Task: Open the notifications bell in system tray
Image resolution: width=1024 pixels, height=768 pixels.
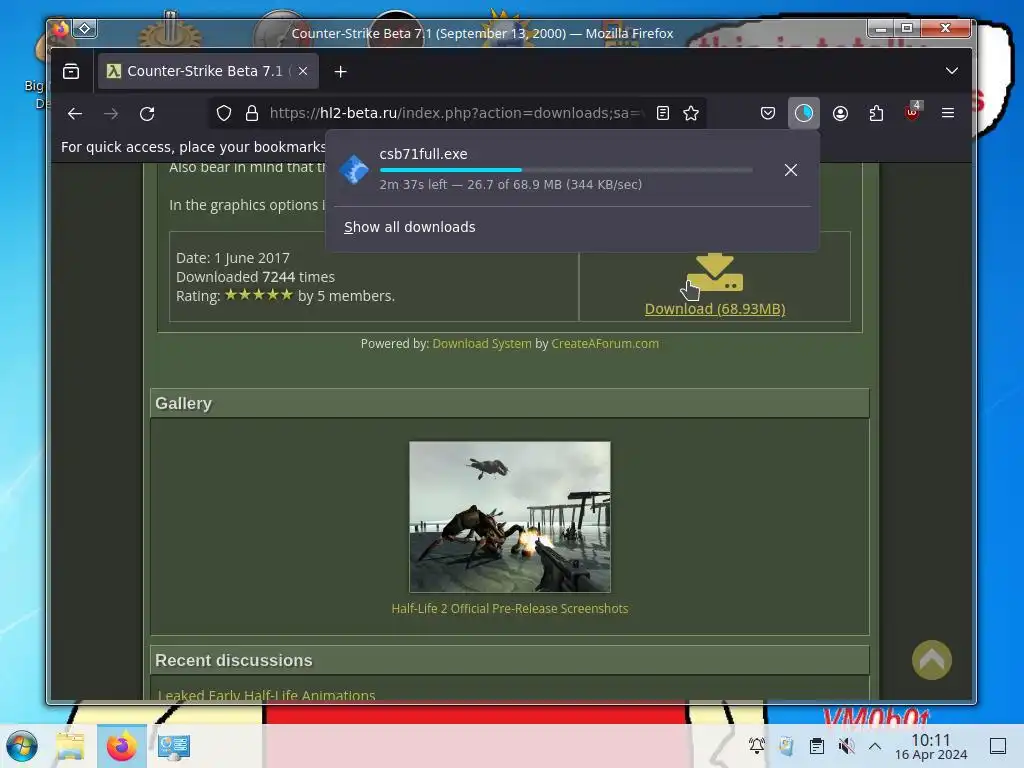Action: (x=757, y=746)
